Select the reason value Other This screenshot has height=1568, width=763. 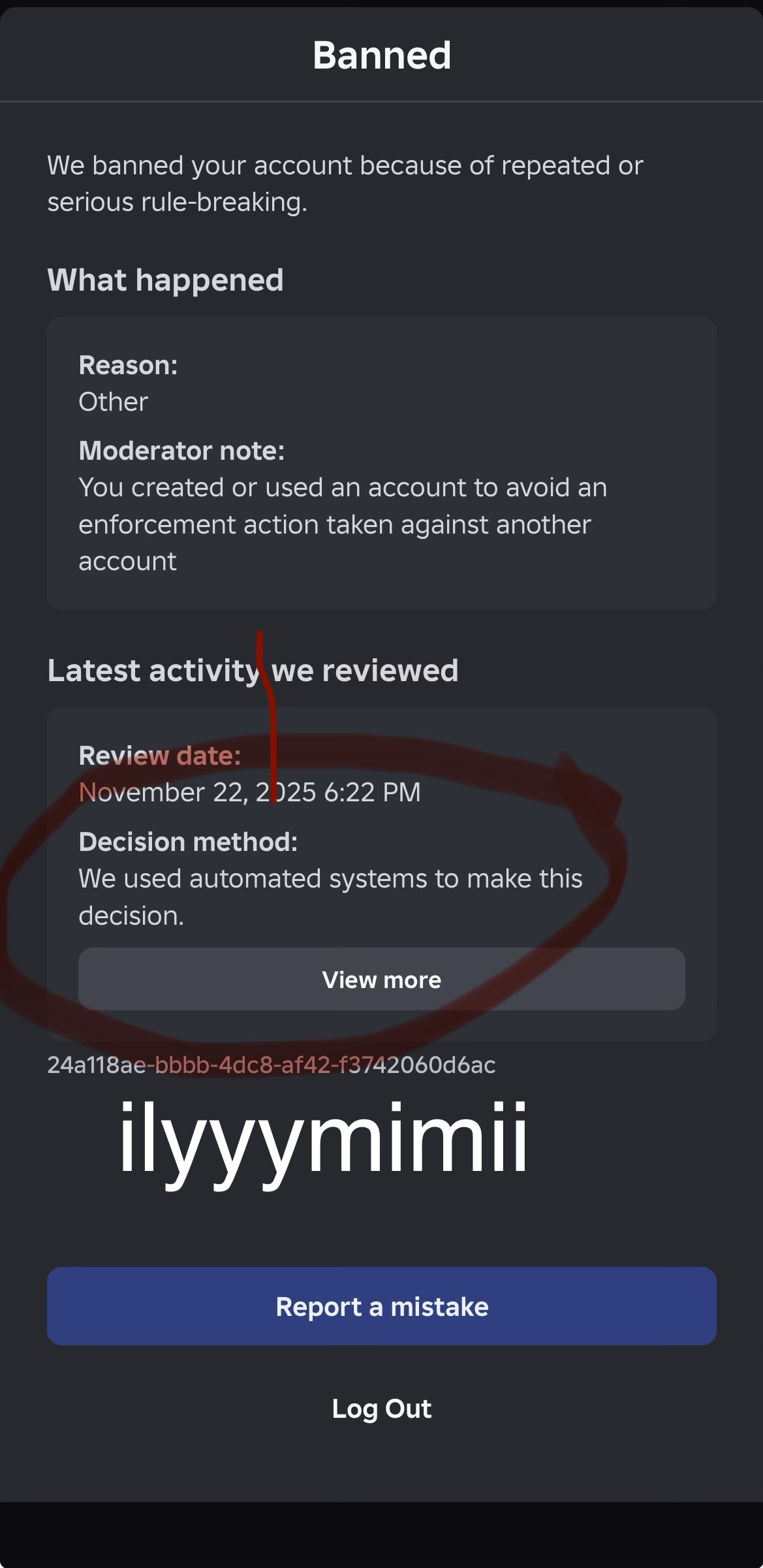coord(113,402)
